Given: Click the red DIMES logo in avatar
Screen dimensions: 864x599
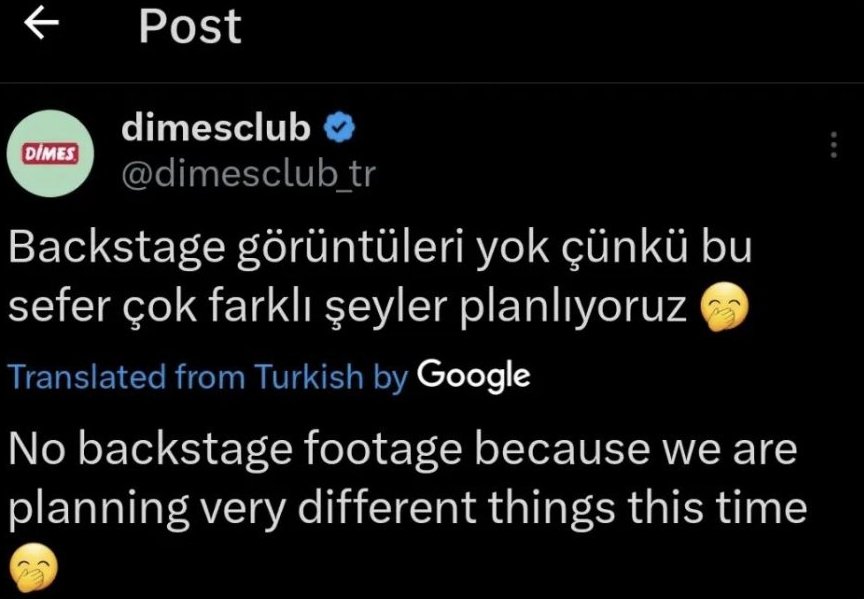Looking at the screenshot, I should pos(50,154).
